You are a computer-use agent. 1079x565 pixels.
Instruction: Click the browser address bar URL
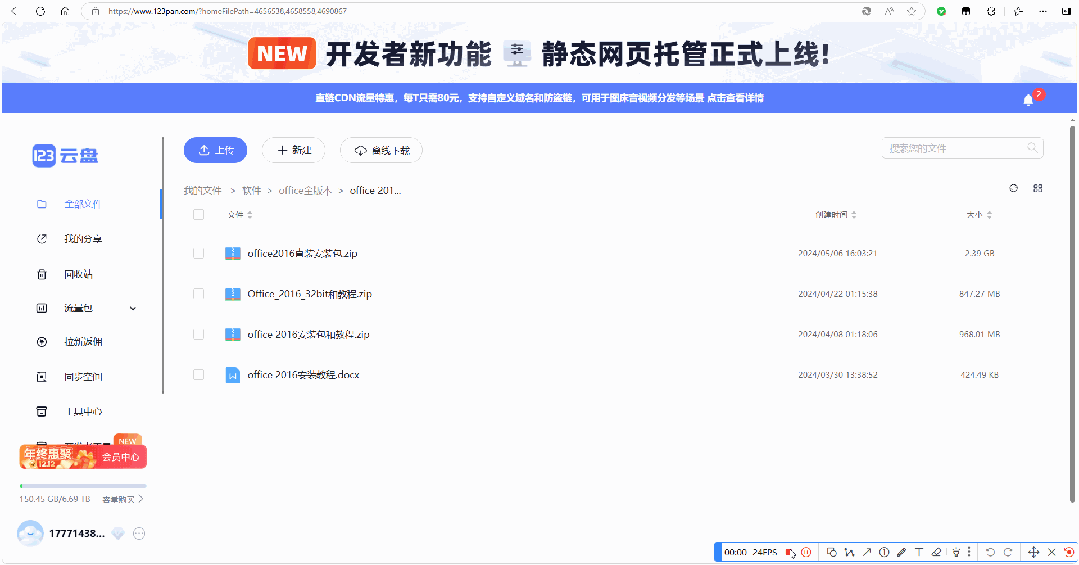pyautogui.click(x=228, y=11)
